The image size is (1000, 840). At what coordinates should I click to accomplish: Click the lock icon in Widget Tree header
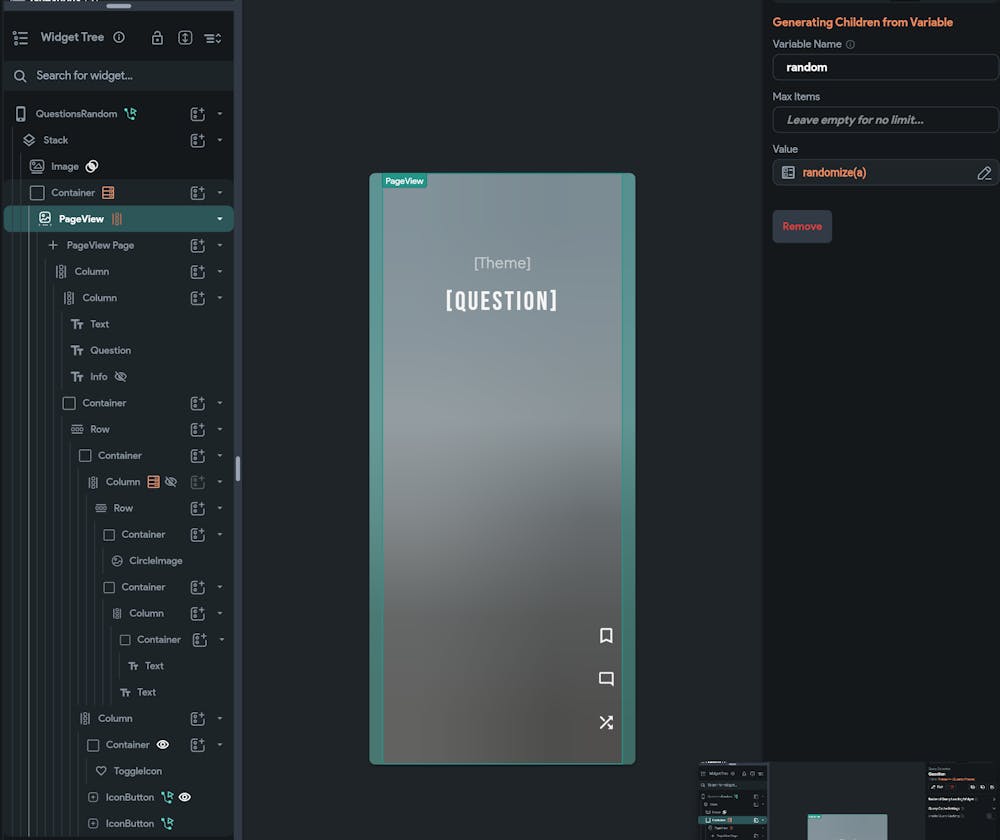coord(157,38)
